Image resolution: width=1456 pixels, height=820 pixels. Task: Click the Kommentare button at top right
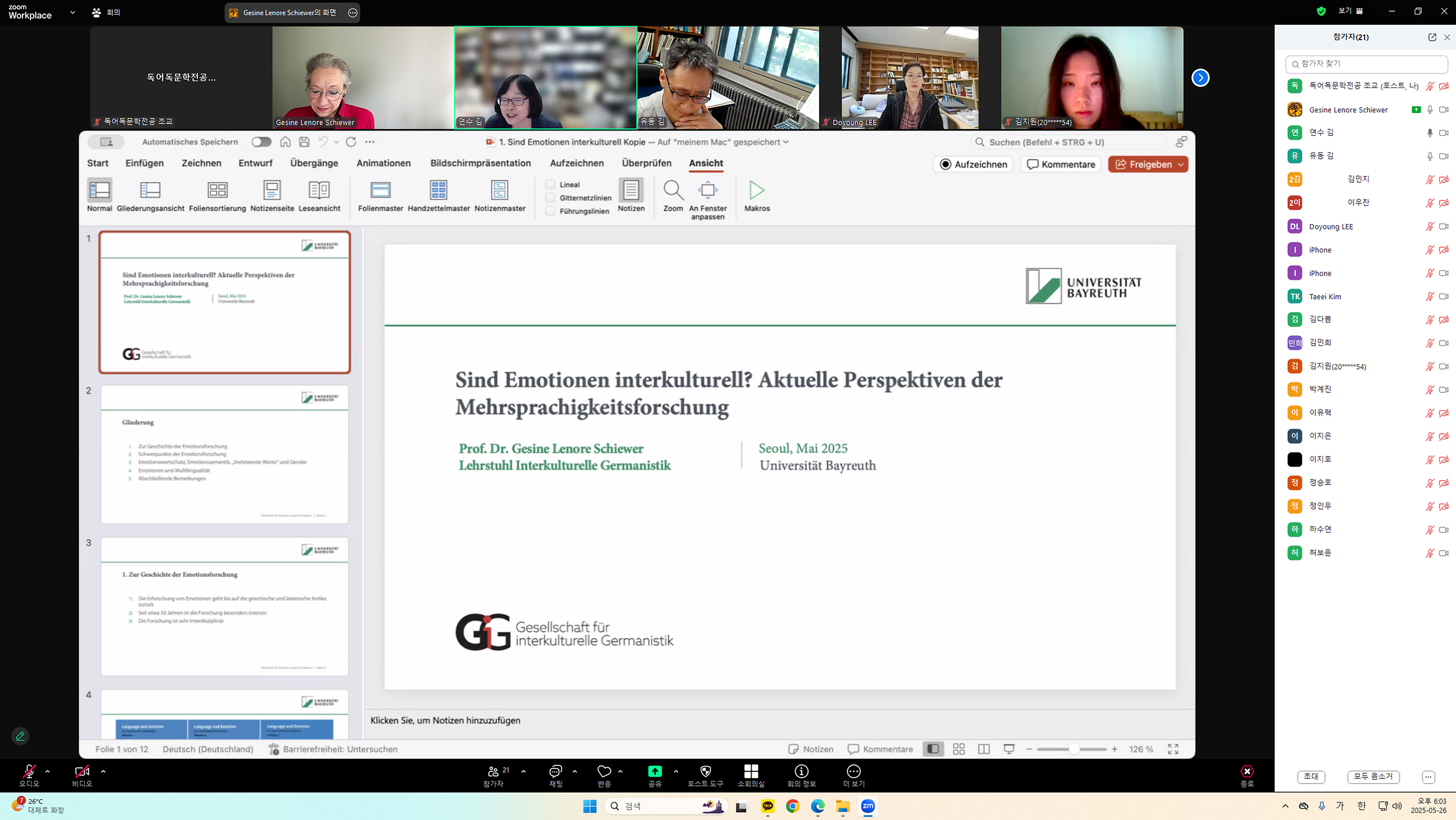1060,164
